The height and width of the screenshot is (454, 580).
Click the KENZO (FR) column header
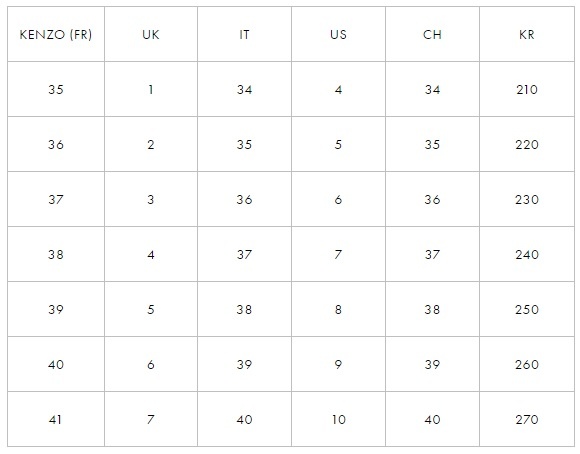pyautogui.click(x=56, y=34)
